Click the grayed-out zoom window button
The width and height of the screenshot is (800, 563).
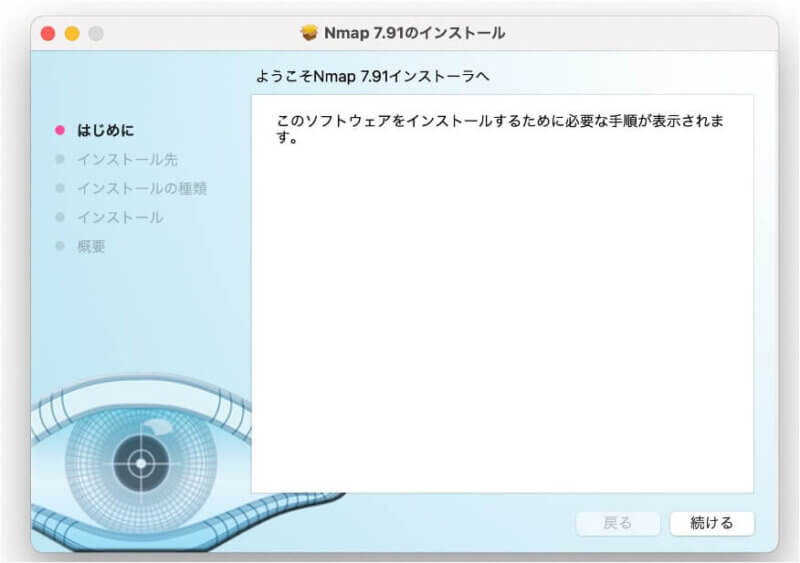pos(96,34)
